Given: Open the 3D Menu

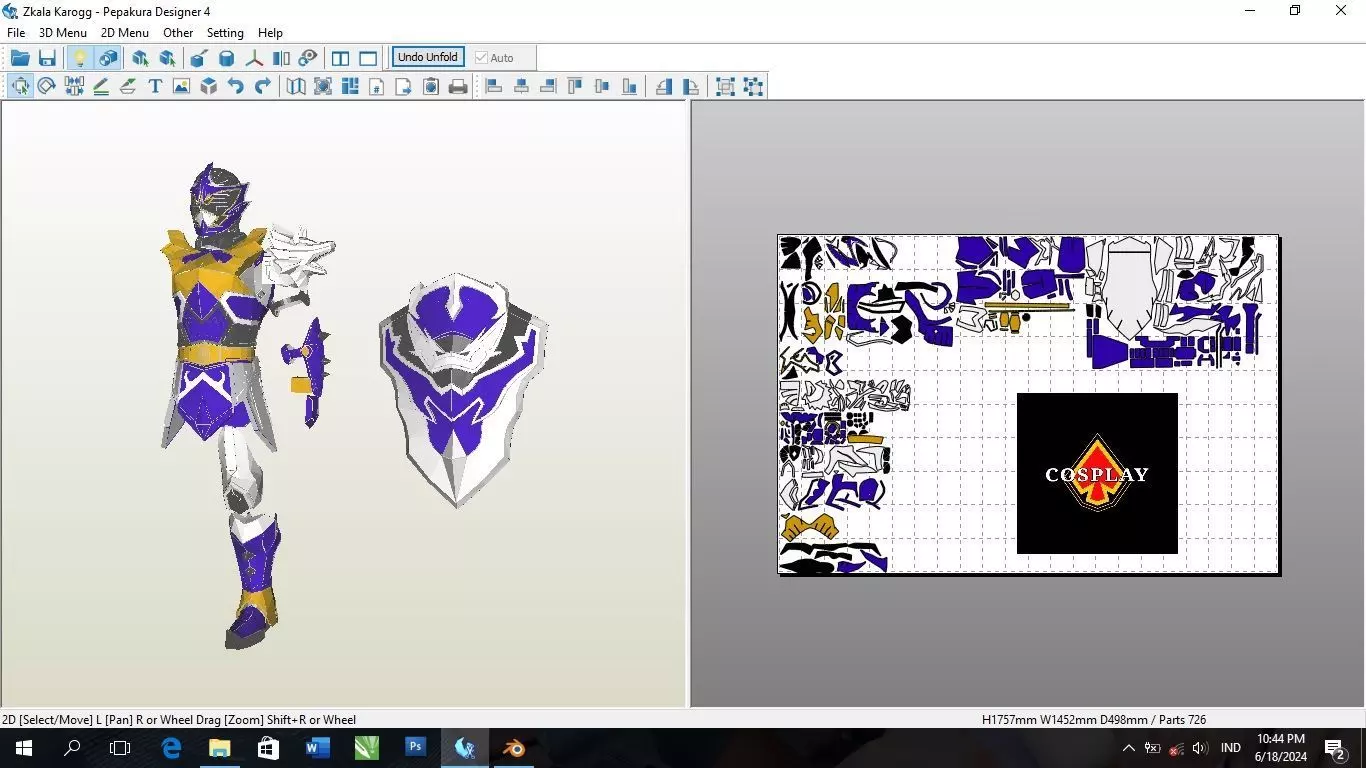Looking at the screenshot, I should tap(63, 33).
